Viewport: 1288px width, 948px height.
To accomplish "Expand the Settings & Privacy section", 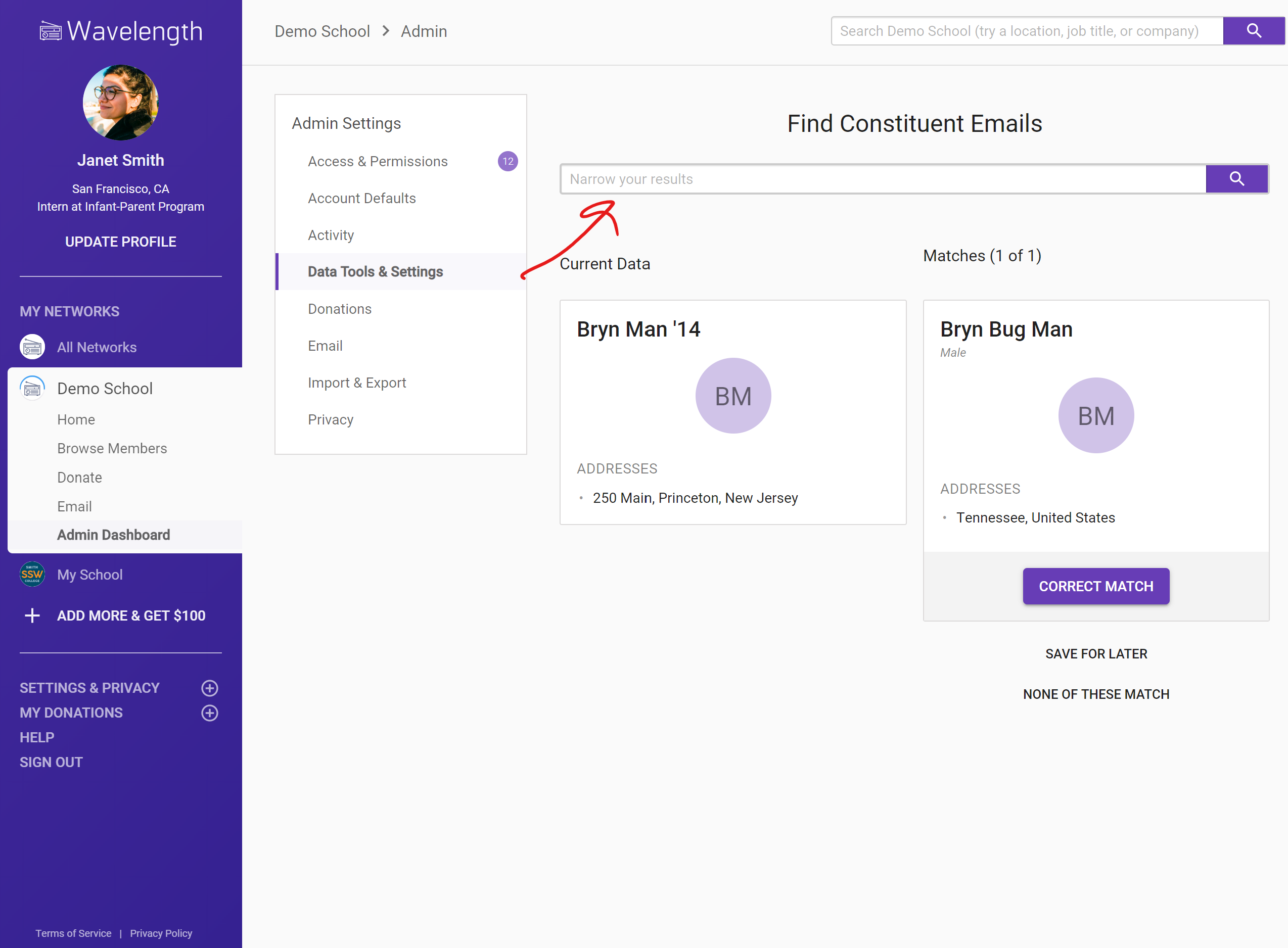I will click(209, 687).
